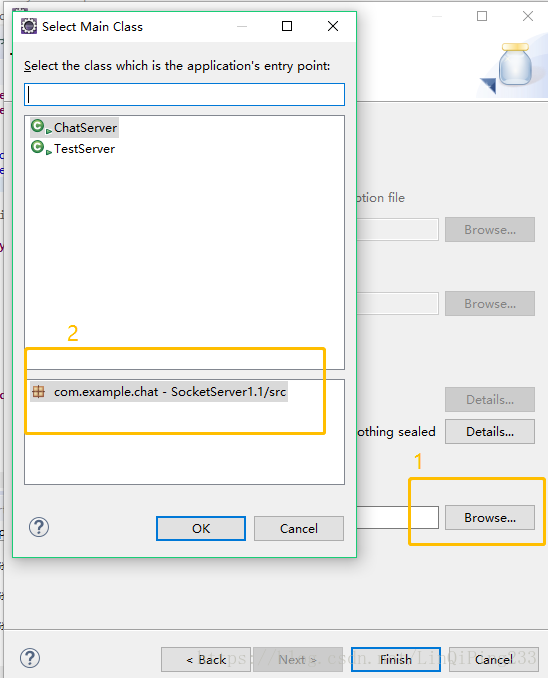This screenshot has width=548, height=678.
Task: Click the Main class text field in the wizard
Action: click(397, 518)
